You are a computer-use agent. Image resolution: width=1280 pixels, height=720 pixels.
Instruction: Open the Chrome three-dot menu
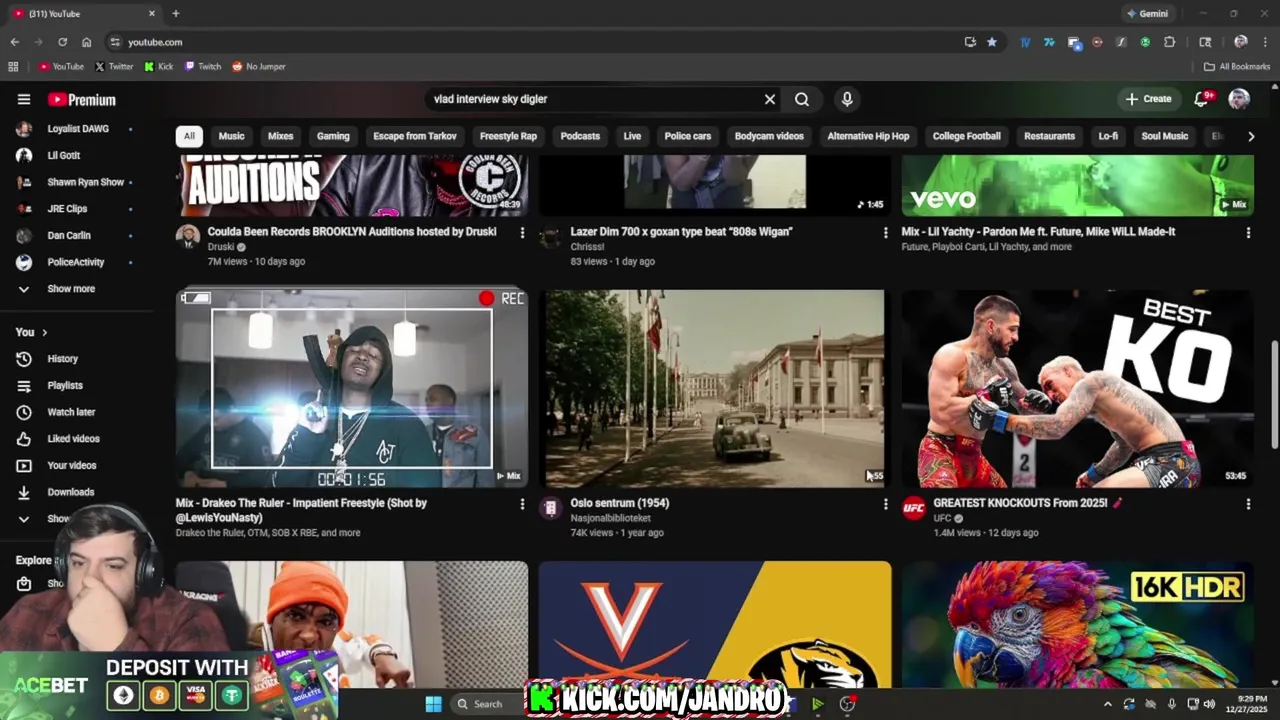1265,42
